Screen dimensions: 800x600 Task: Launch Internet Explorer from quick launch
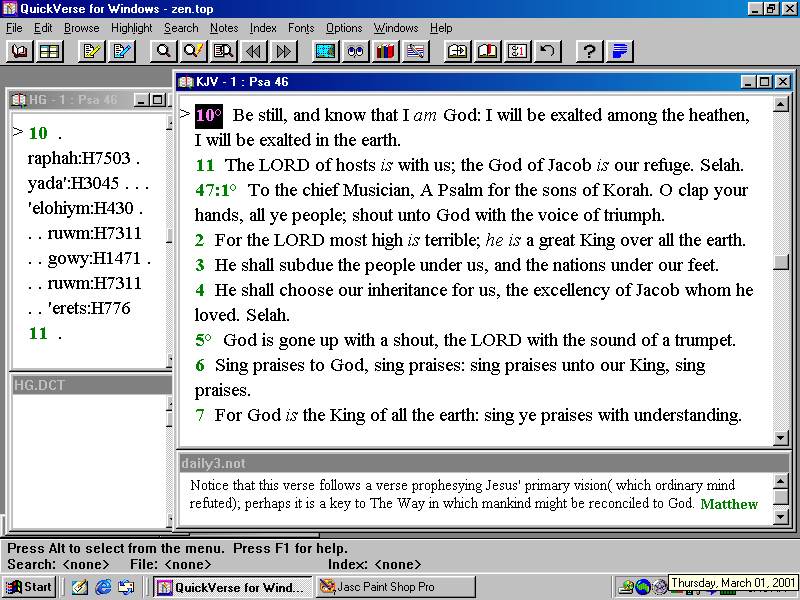[x=103, y=587]
